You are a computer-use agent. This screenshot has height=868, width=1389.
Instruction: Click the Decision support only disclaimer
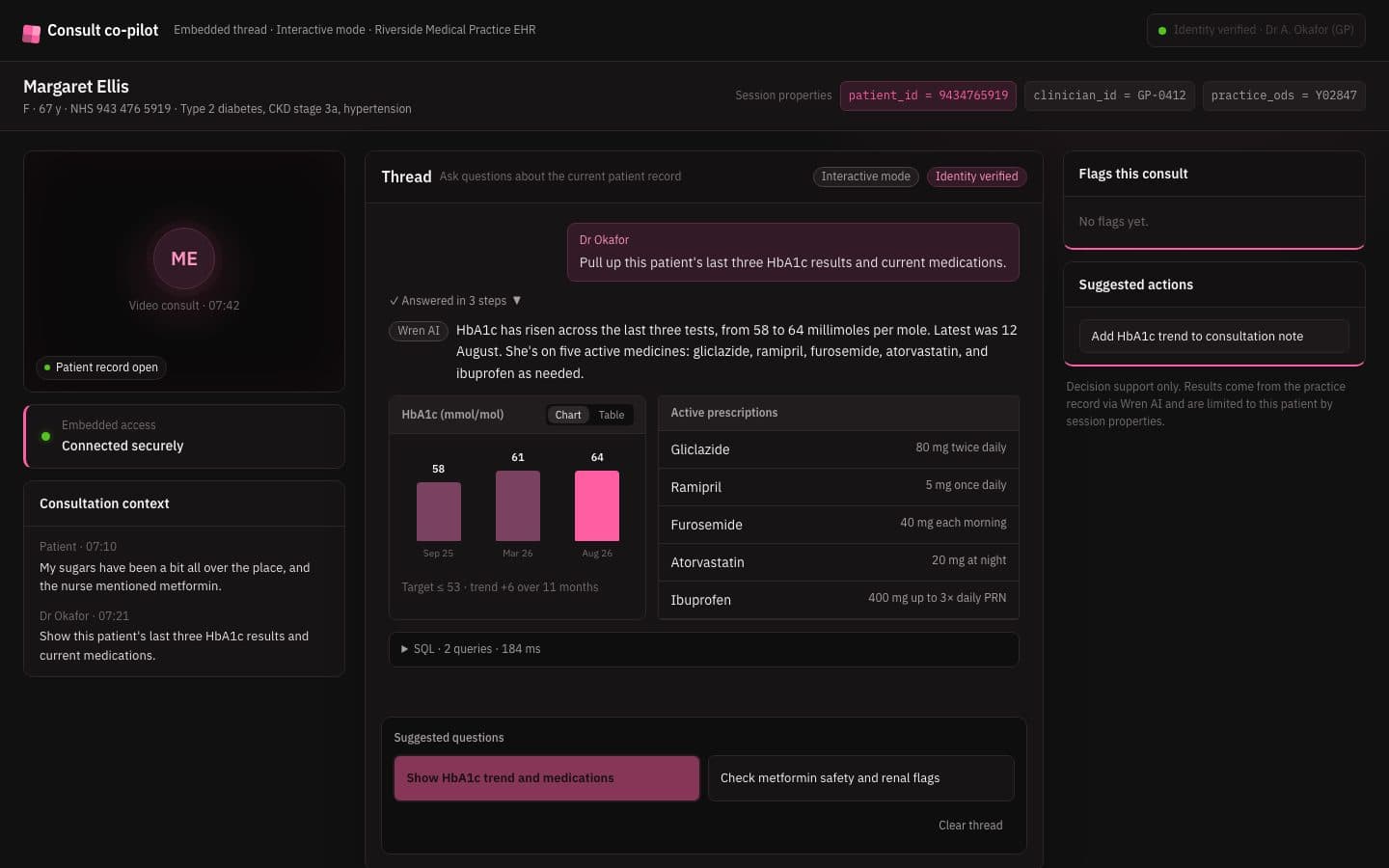click(x=1206, y=404)
